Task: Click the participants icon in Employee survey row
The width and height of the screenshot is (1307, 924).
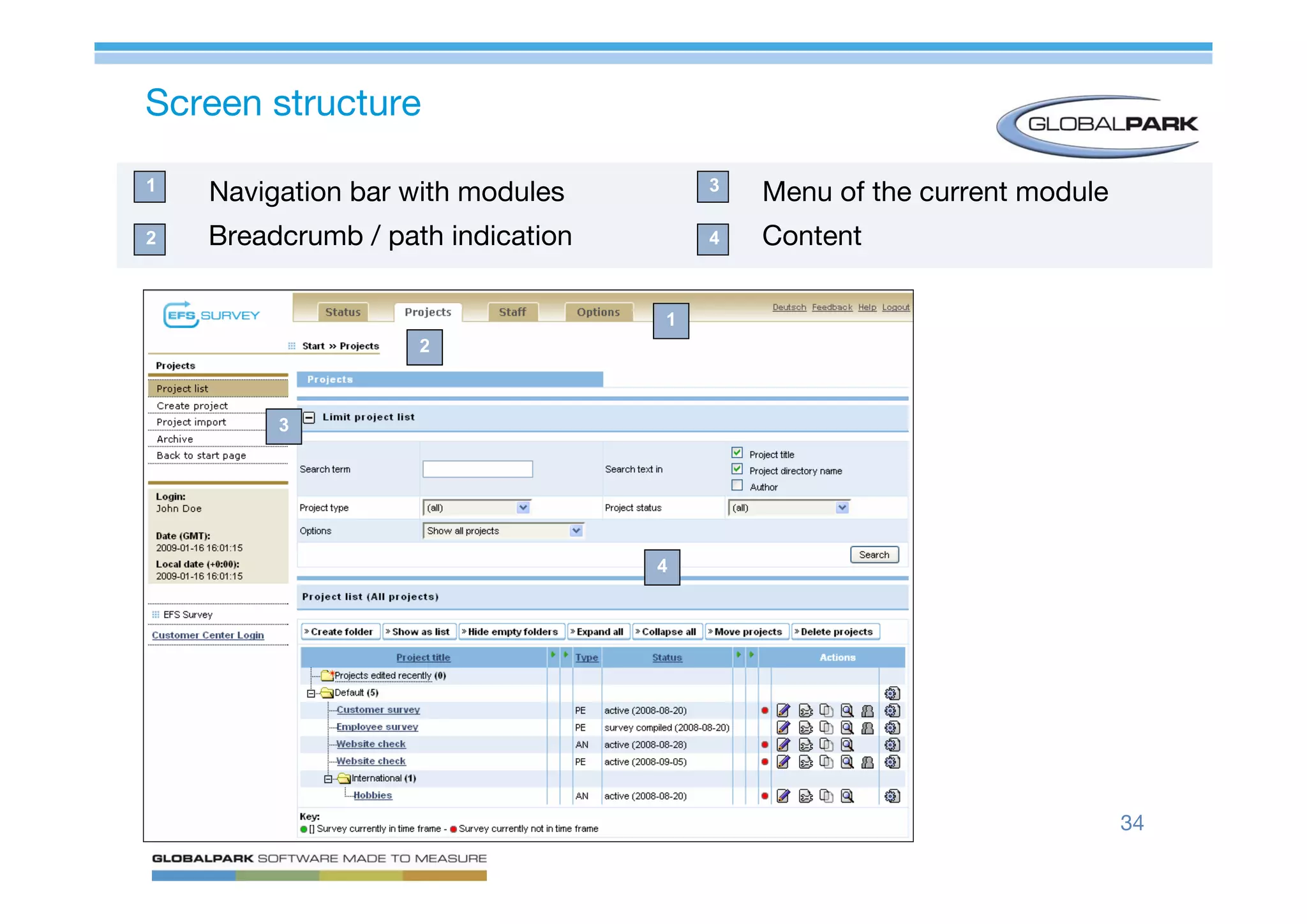Action: [x=867, y=727]
